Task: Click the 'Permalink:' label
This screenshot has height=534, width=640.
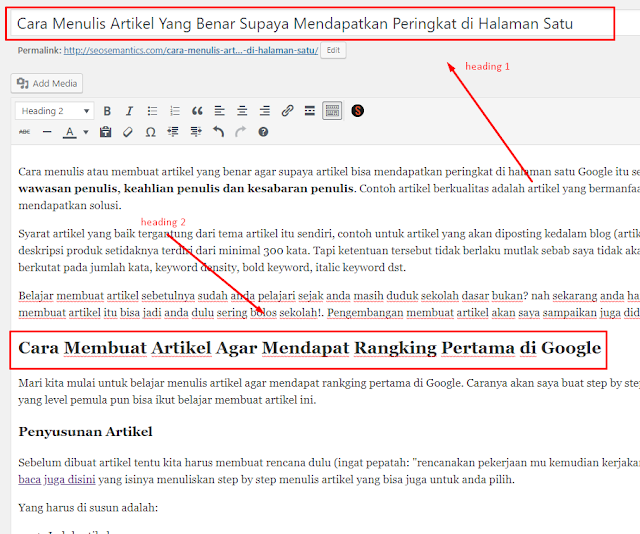Action: [x=40, y=51]
